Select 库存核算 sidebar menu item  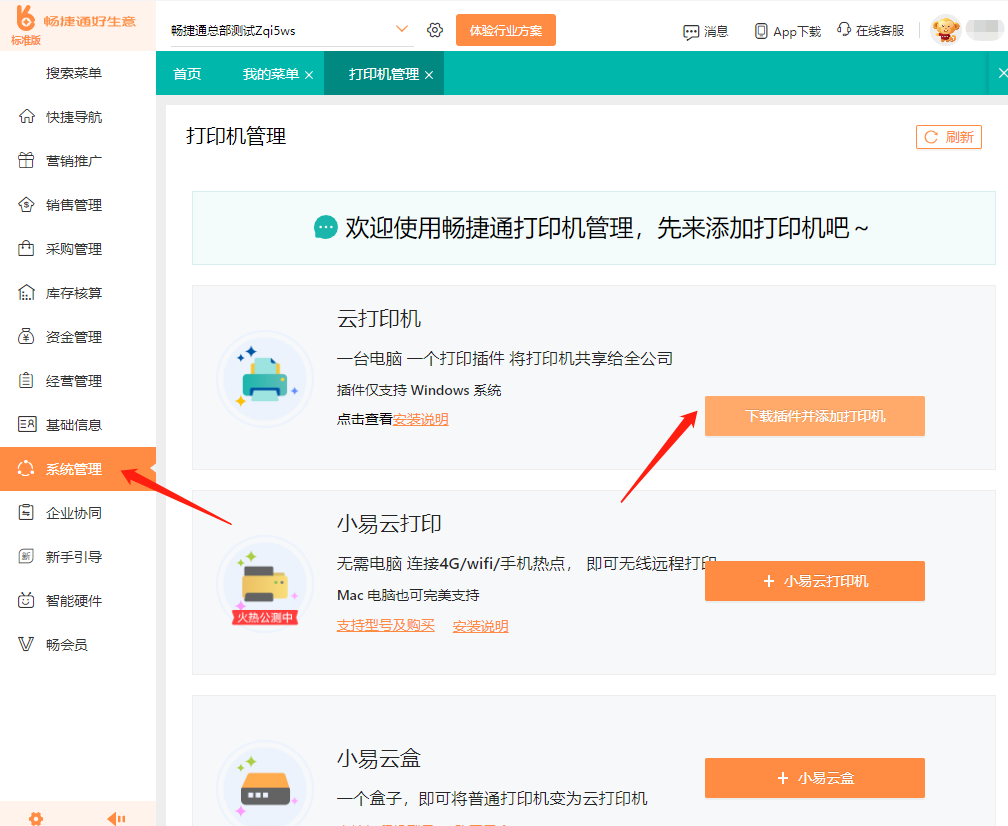pyautogui.click(x=74, y=293)
